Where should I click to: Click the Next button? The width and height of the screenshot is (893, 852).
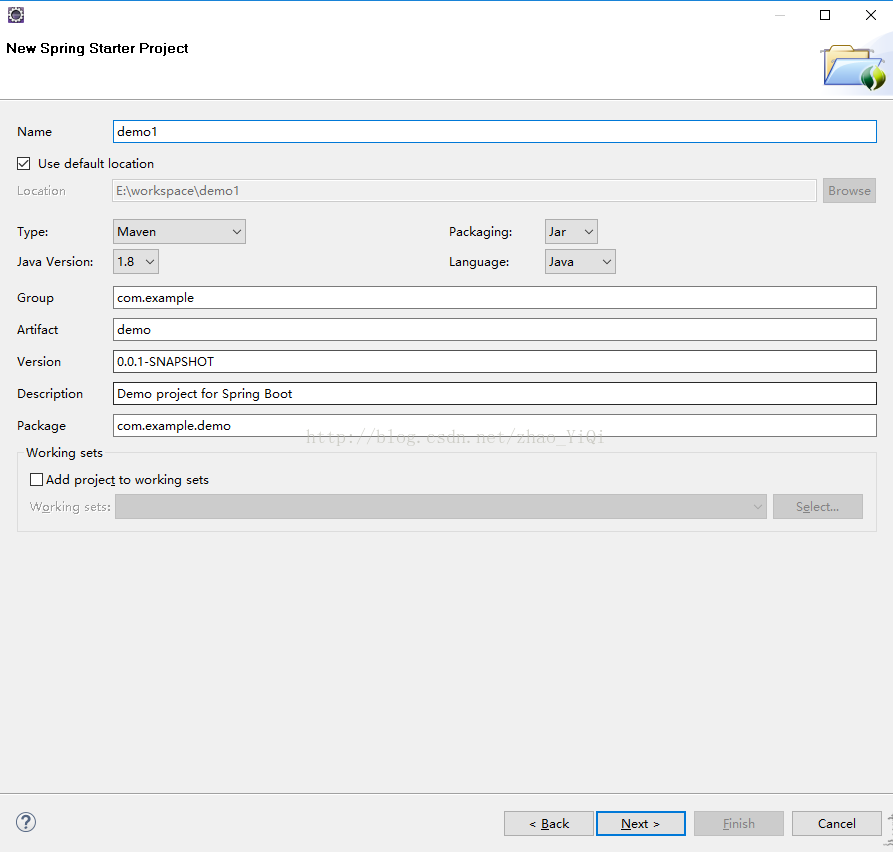[x=641, y=824]
